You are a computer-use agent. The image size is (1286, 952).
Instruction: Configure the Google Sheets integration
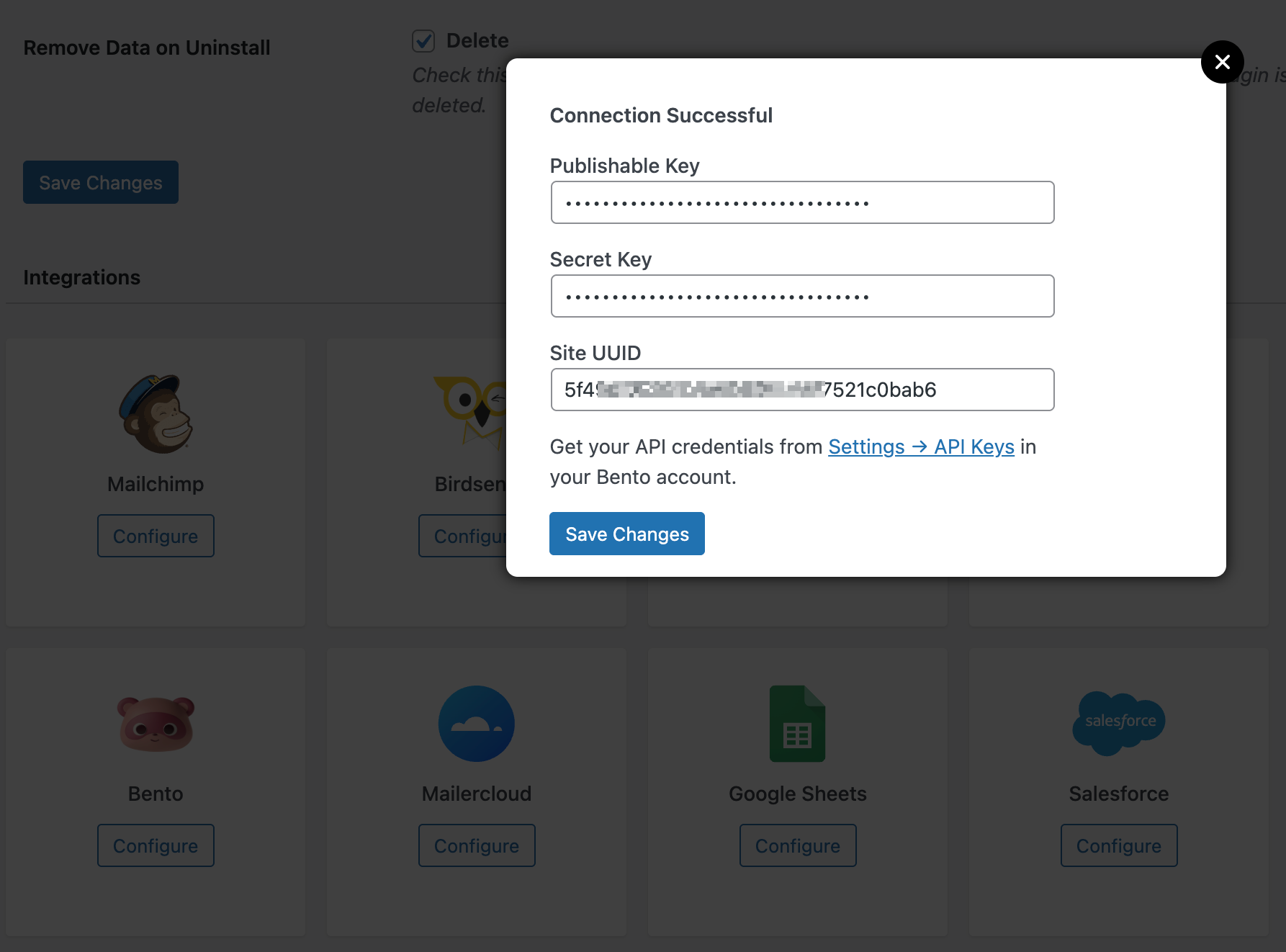tap(797, 845)
